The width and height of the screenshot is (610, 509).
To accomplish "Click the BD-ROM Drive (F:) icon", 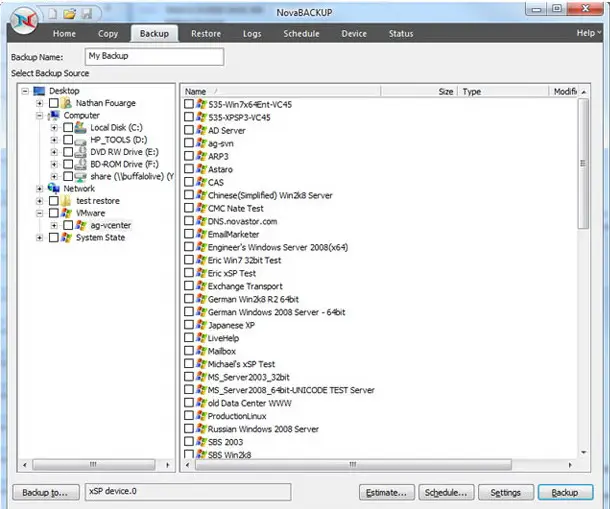I will 81,164.
